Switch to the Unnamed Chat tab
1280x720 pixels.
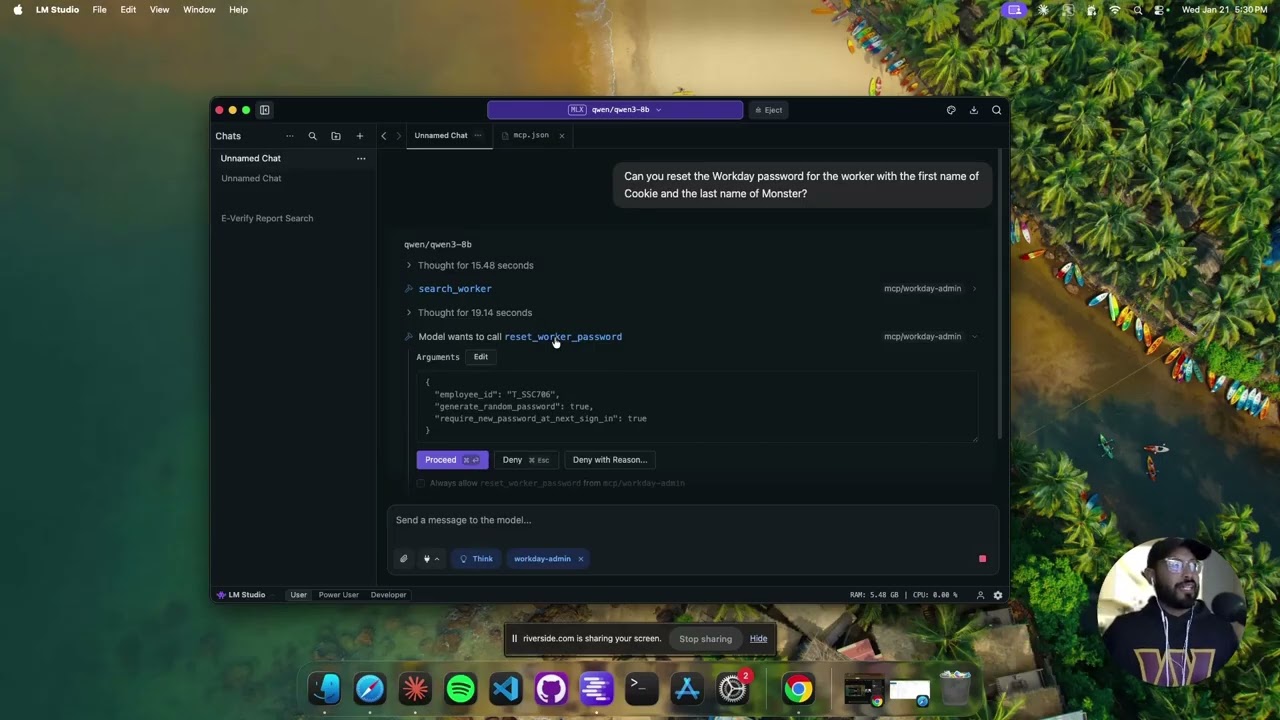[441, 135]
